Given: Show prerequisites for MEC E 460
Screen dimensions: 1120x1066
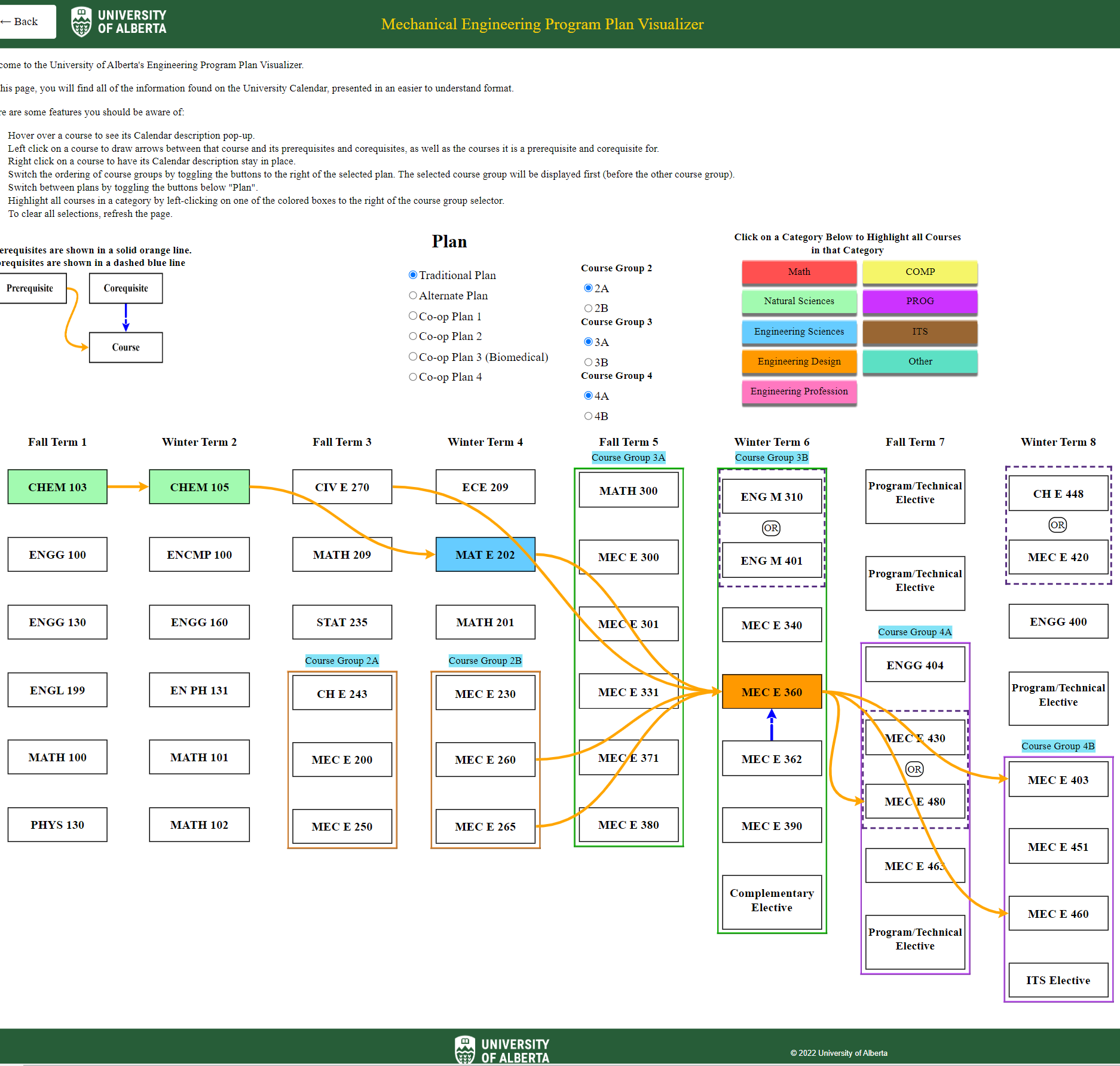Looking at the screenshot, I should [1057, 914].
